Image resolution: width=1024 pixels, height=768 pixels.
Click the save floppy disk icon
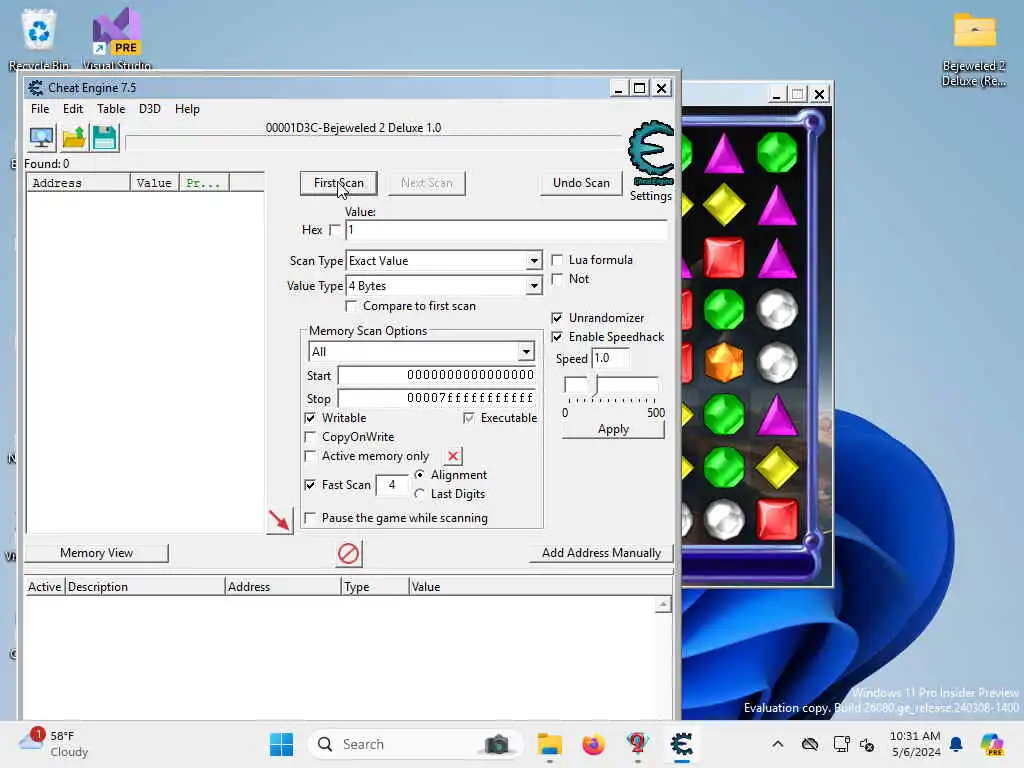104,138
